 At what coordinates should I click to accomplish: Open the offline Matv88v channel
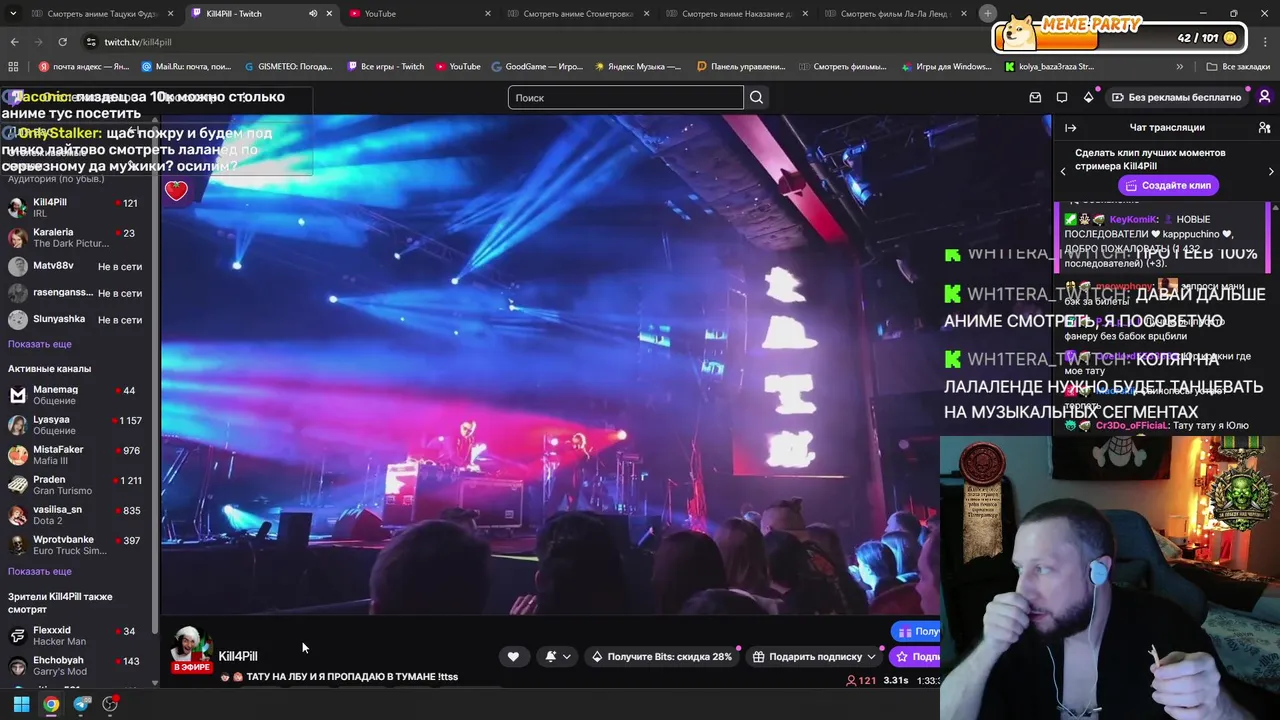[x=78, y=266]
